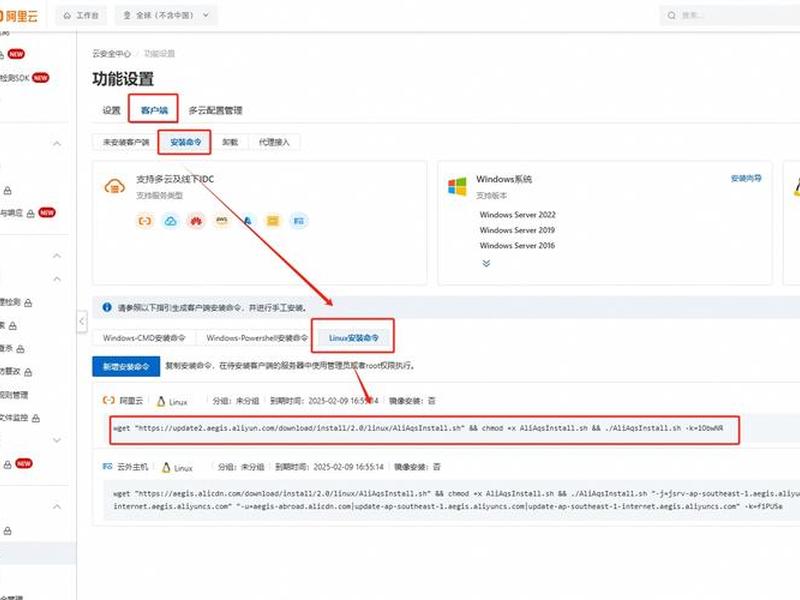Click Windows Server 2019 text
This screenshot has height=600, width=800.
(517, 230)
